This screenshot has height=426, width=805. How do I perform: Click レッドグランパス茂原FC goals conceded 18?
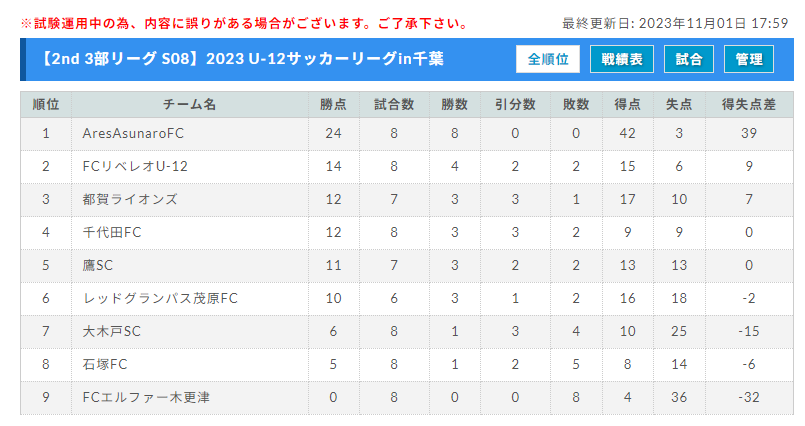click(679, 298)
